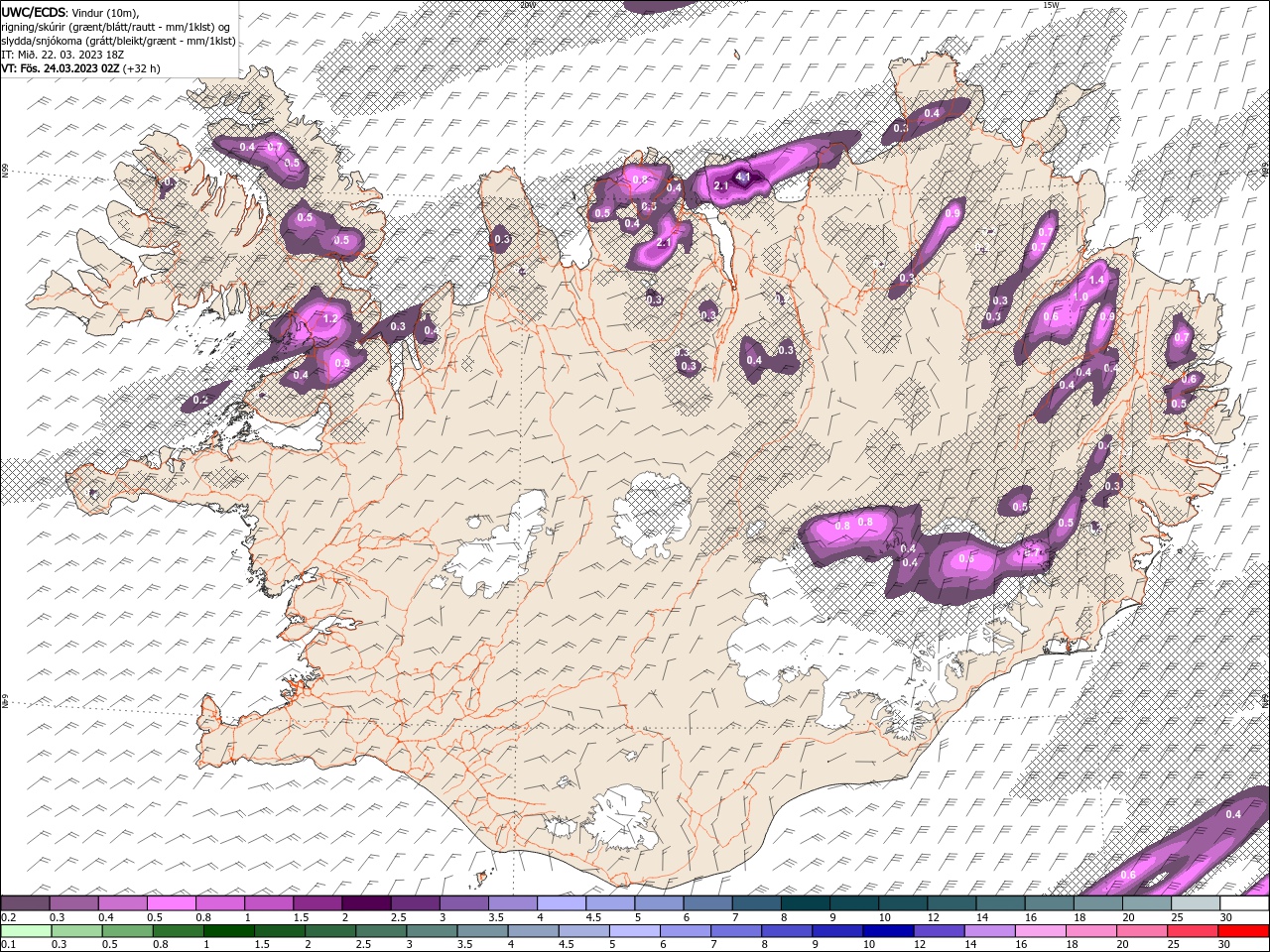Click the UWC/ECDS title heading
Image resolution: width=1270 pixels, height=952 pixels.
click(34, 12)
